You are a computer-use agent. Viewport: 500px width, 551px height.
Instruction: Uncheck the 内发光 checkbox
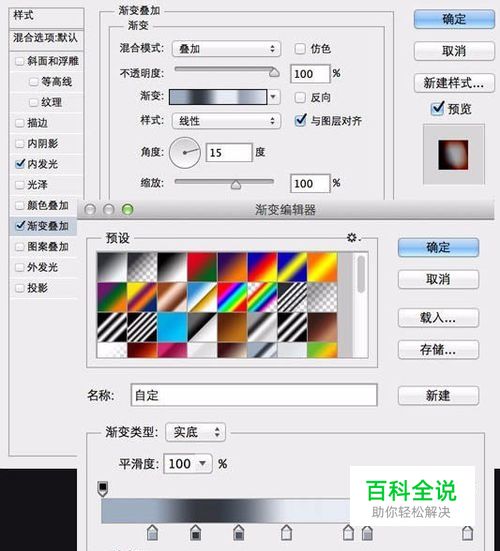tap(20, 164)
